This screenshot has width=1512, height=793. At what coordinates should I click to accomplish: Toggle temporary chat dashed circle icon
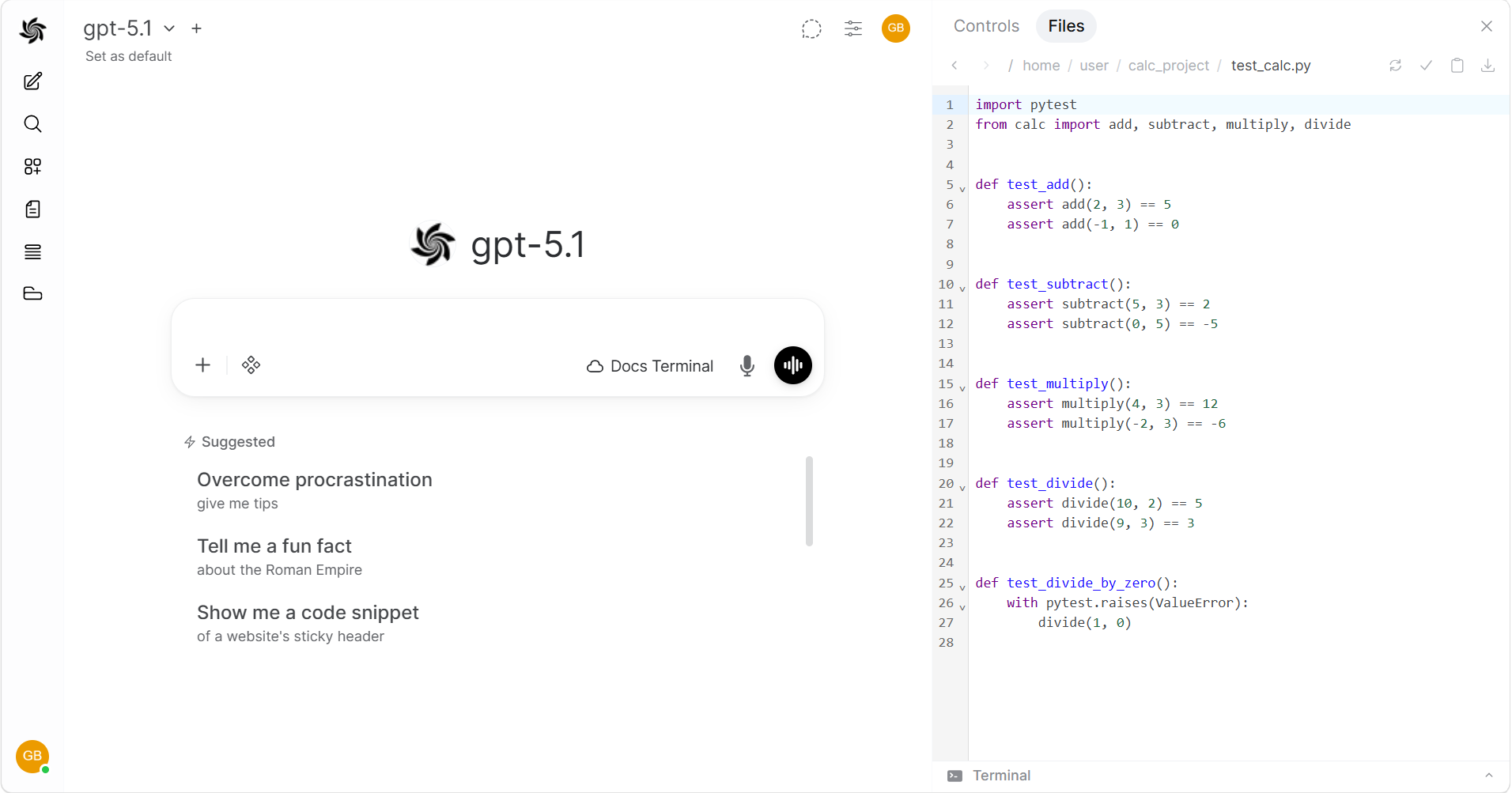[x=811, y=28]
